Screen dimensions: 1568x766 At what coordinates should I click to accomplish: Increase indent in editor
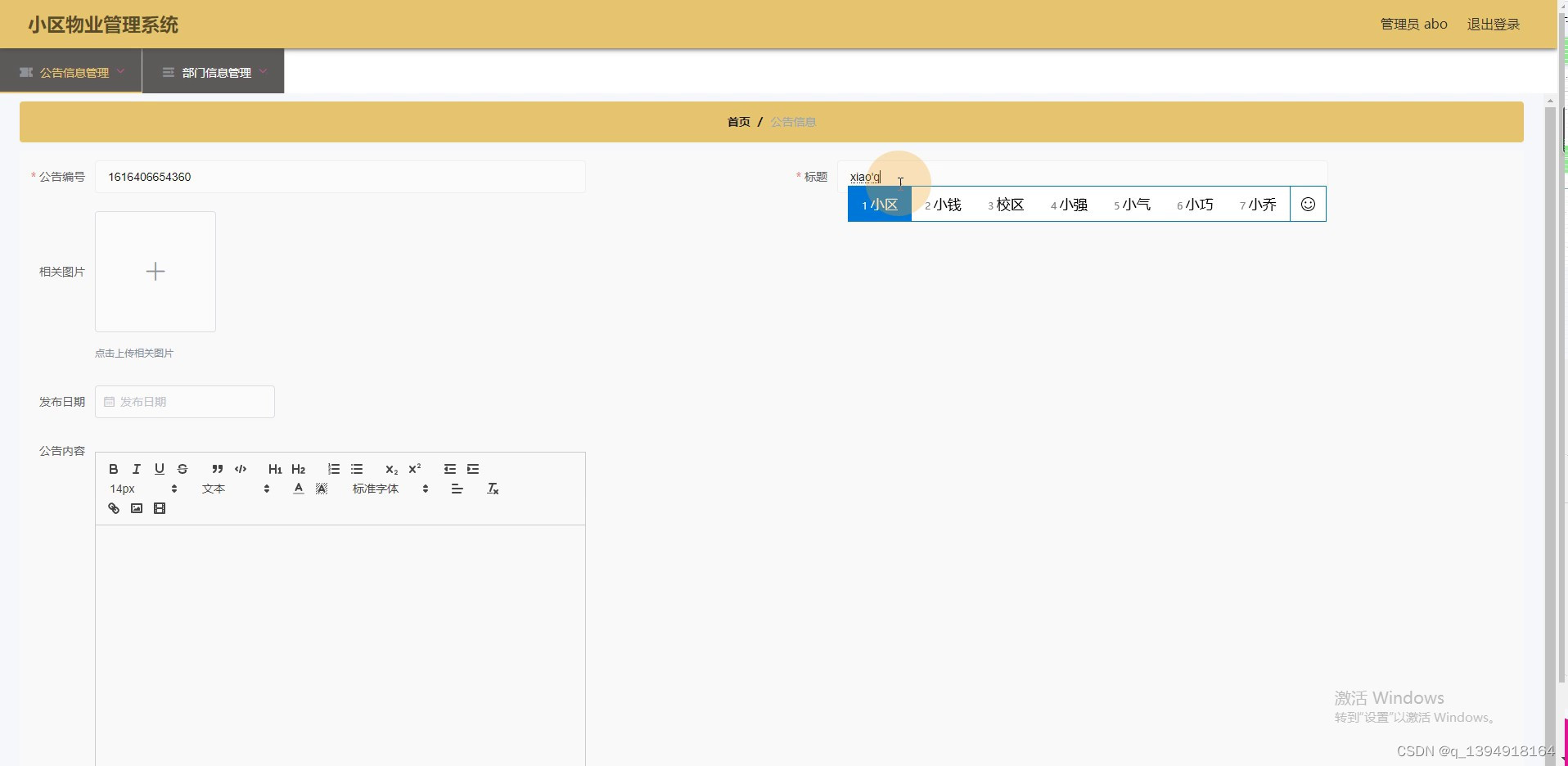[473, 469]
